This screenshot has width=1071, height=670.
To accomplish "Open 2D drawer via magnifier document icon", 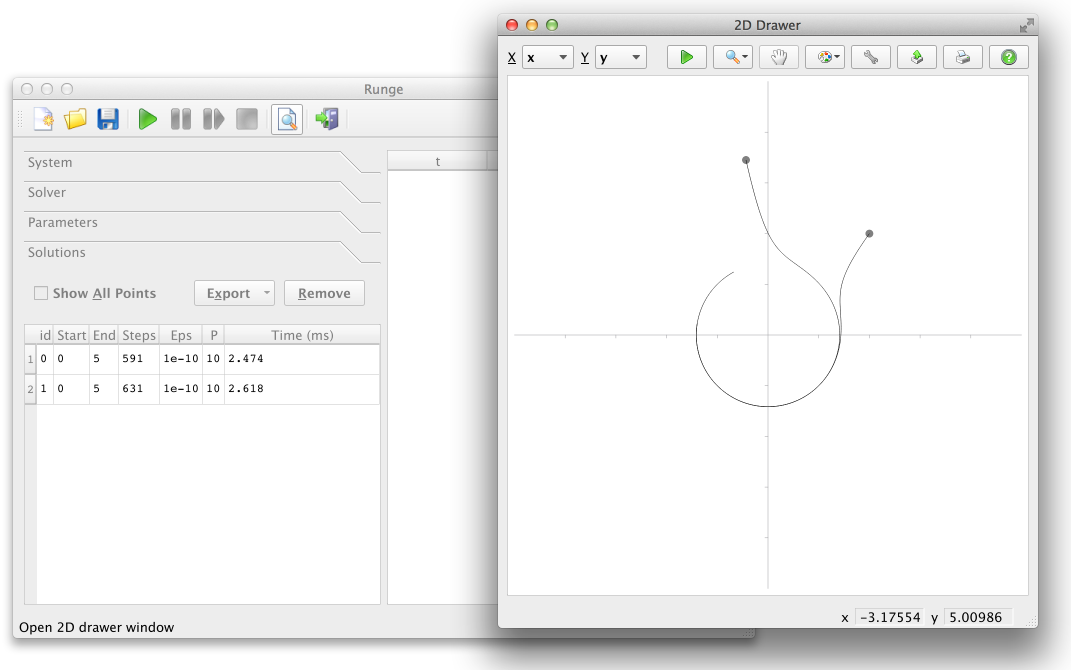I will [x=287, y=120].
